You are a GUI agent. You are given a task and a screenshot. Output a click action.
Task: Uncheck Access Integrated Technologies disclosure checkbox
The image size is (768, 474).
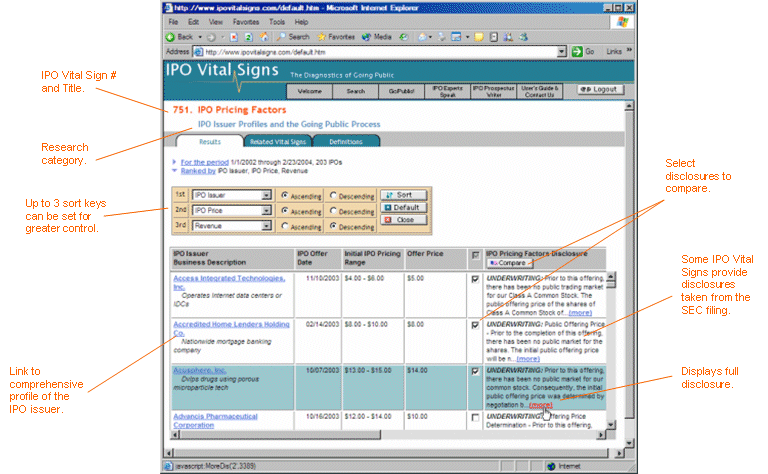(475, 279)
